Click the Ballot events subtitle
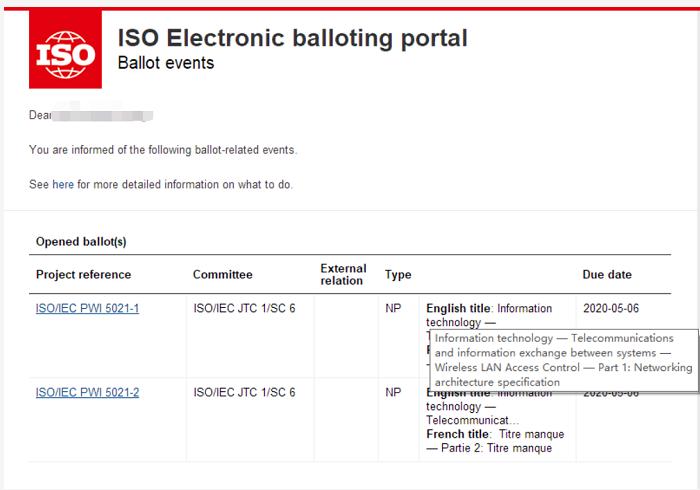Image resolution: width=700 pixels, height=490 pixels. pyautogui.click(x=166, y=63)
